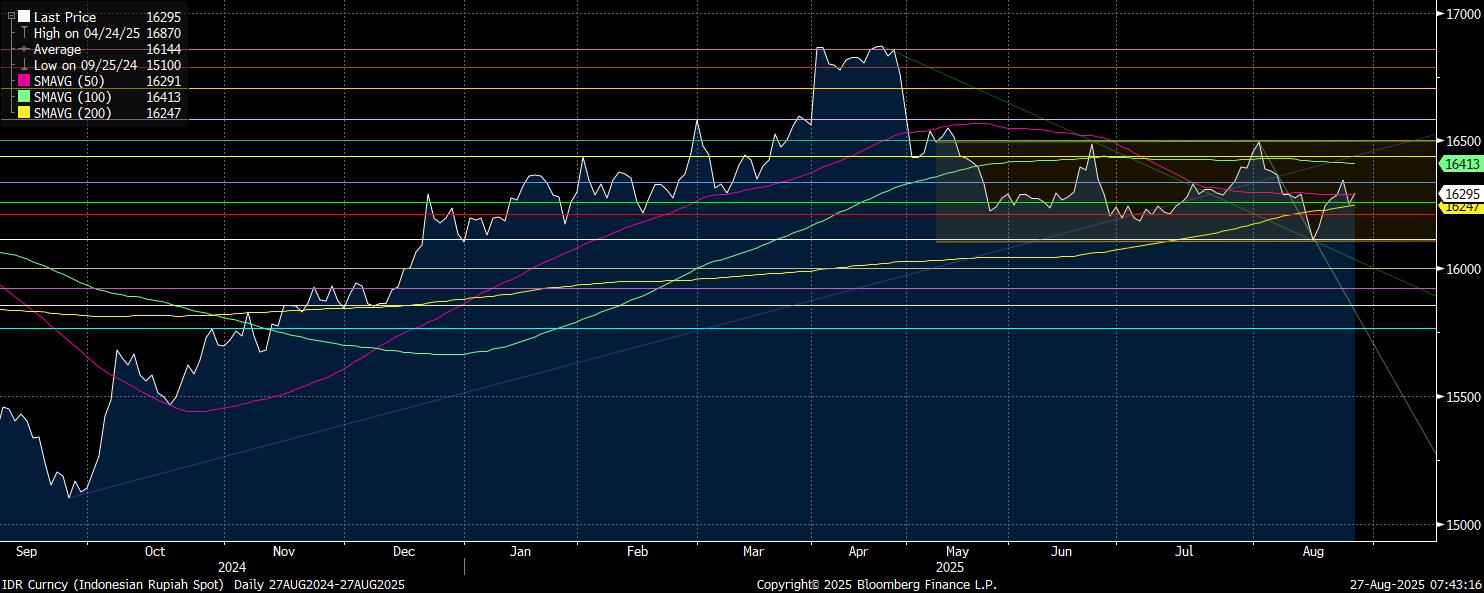Select the High on 04/24/25 marker icon
1484x593 pixels.
tap(24, 33)
